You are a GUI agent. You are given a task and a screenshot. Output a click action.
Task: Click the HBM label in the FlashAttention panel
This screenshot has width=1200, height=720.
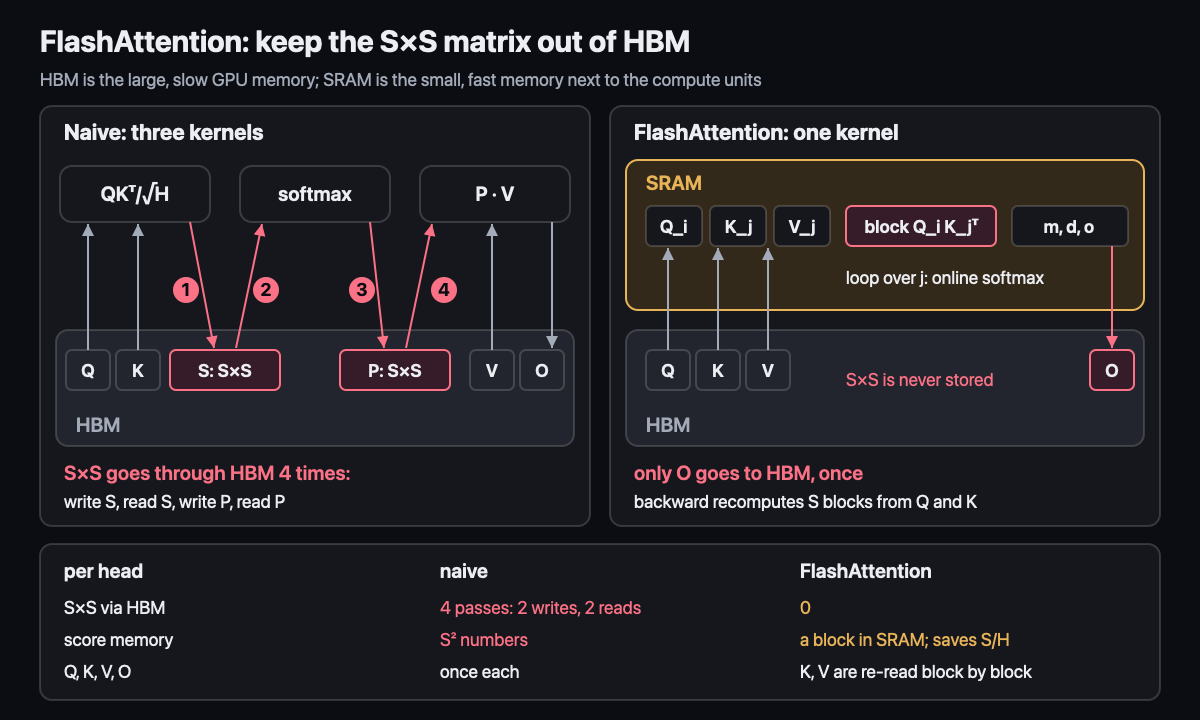[668, 425]
